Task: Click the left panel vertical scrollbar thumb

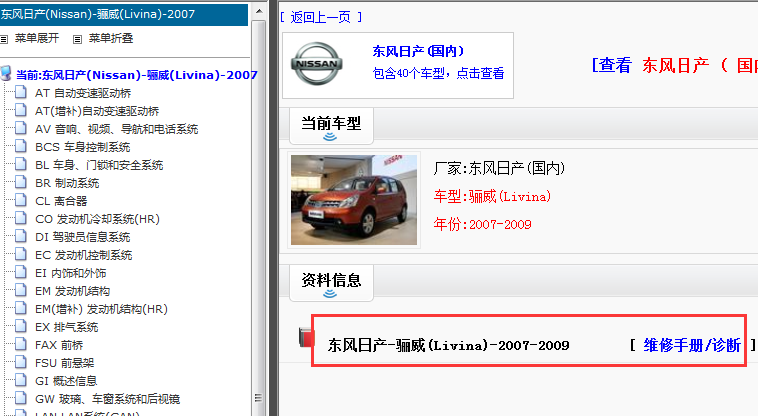Action: [259, 217]
